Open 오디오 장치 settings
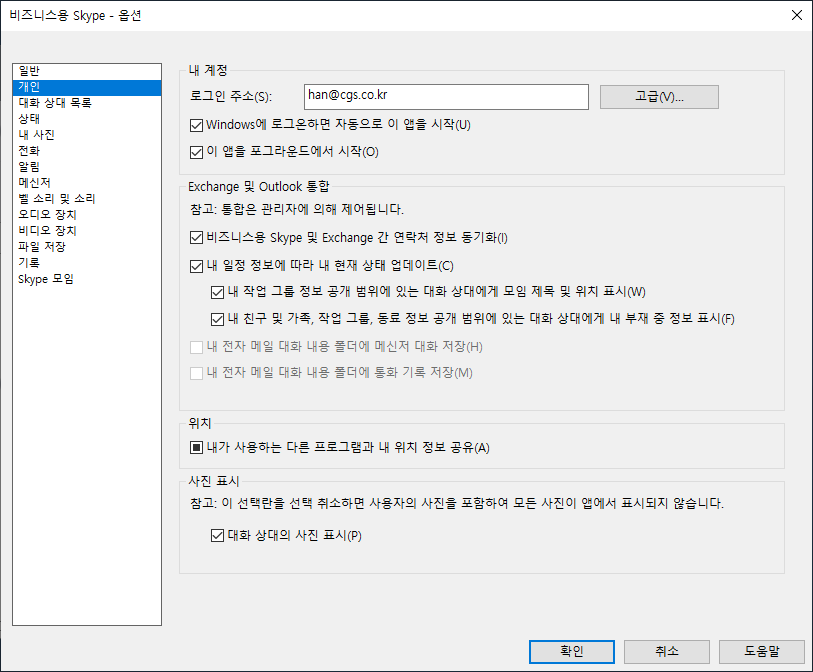This screenshot has height=672, width=813. pyautogui.click(x=87, y=215)
